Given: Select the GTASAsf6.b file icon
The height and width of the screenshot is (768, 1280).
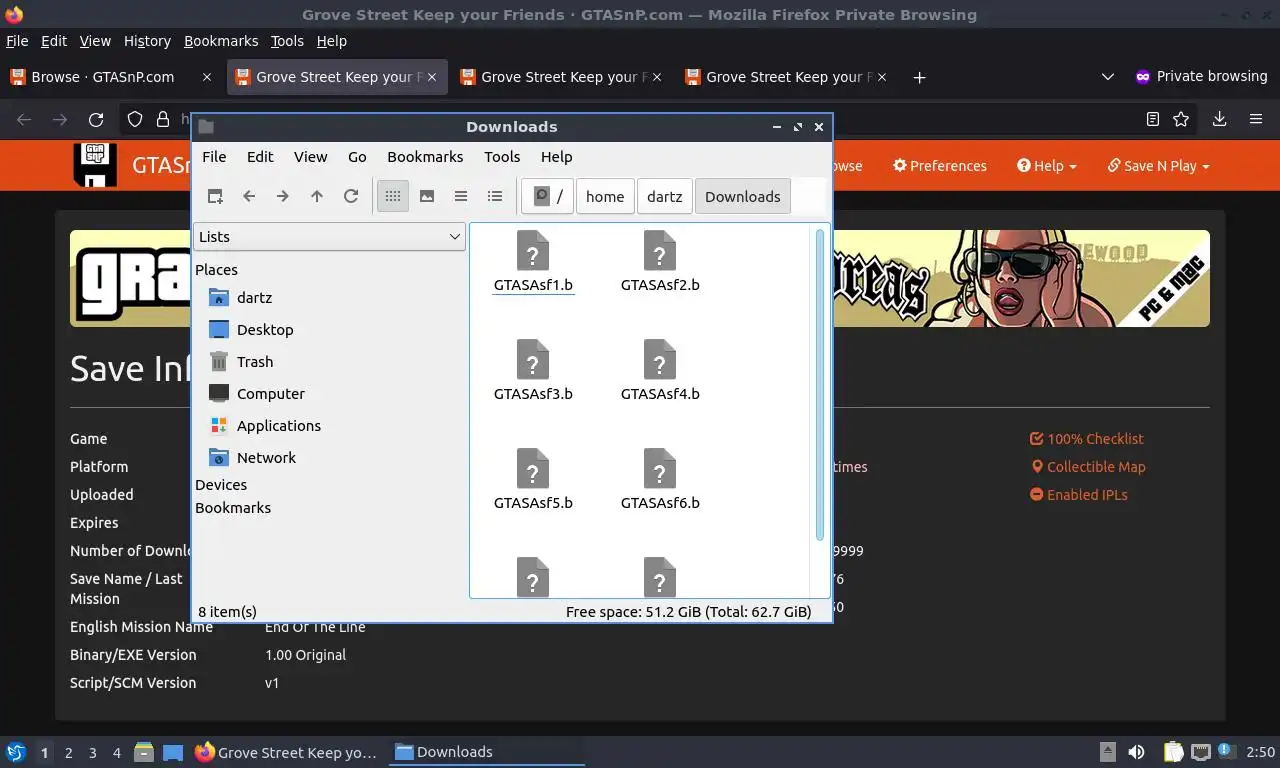Looking at the screenshot, I should (x=660, y=469).
